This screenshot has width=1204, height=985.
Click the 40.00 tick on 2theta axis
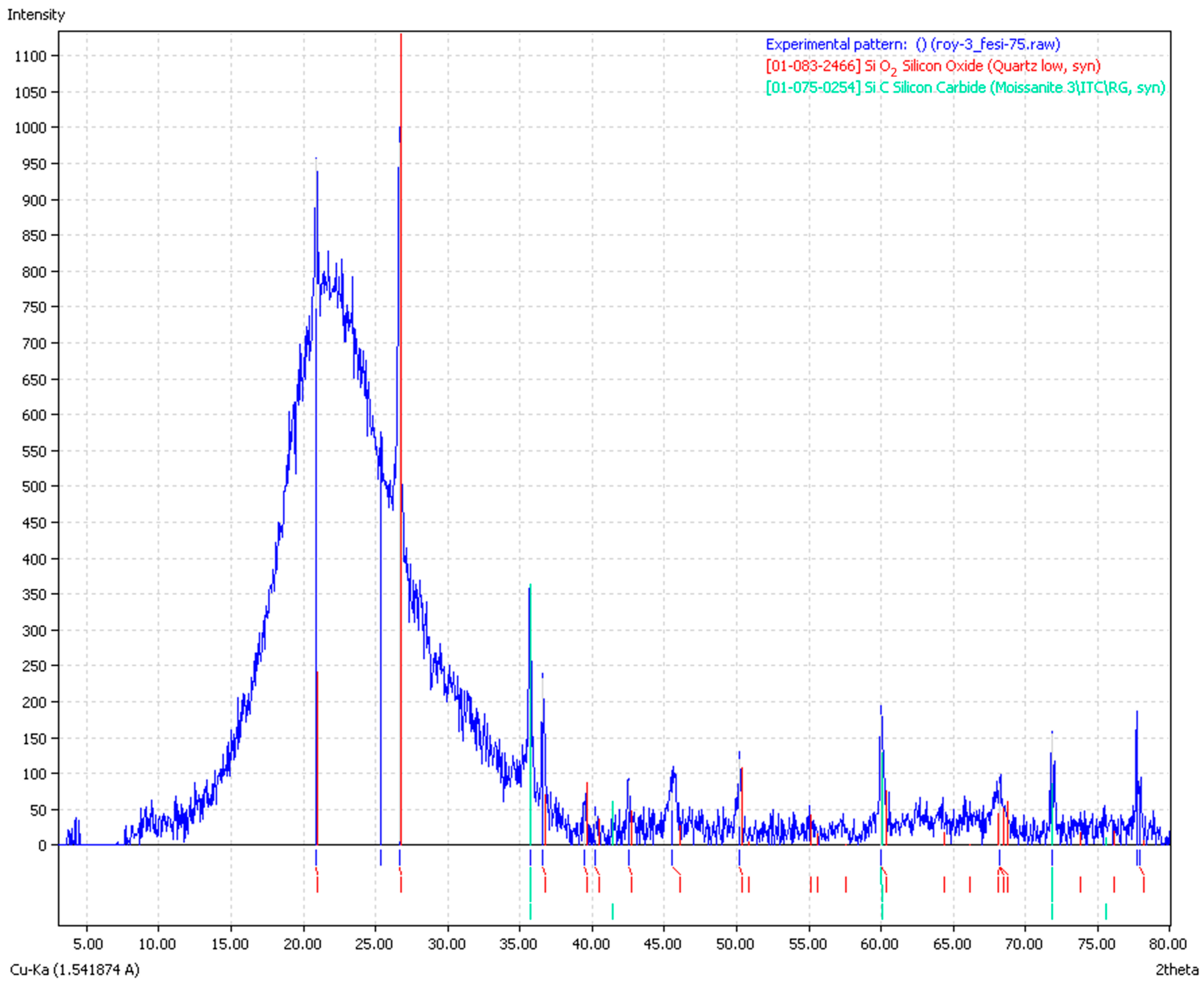(x=592, y=944)
